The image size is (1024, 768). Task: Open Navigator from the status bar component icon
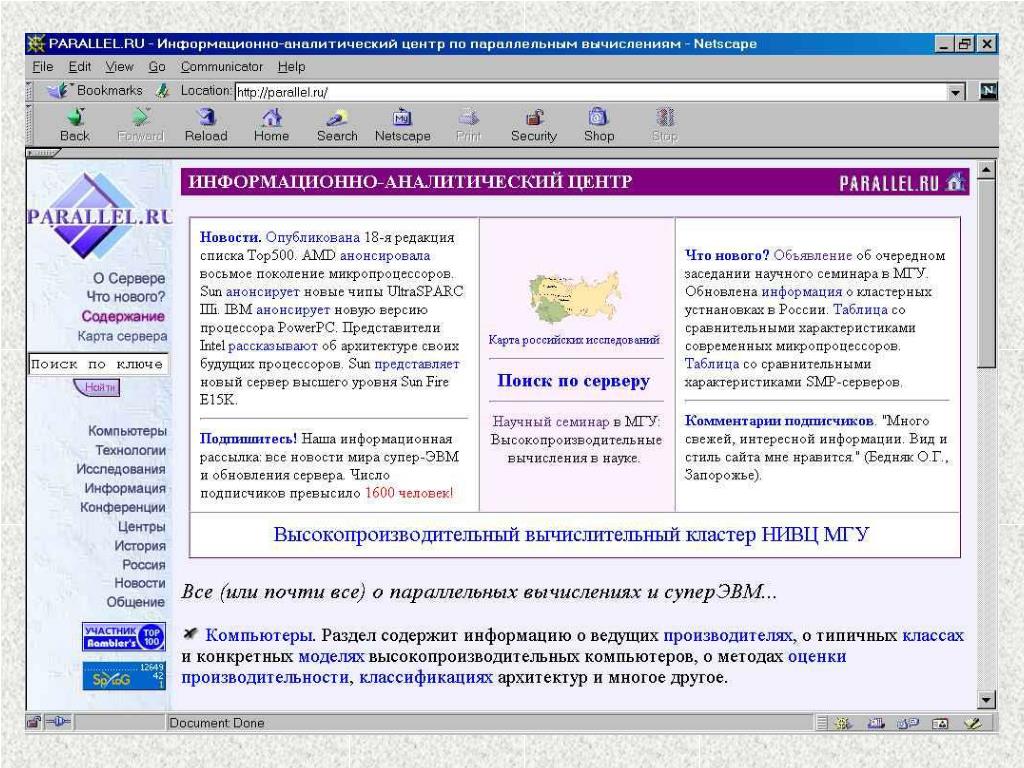point(843,723)
